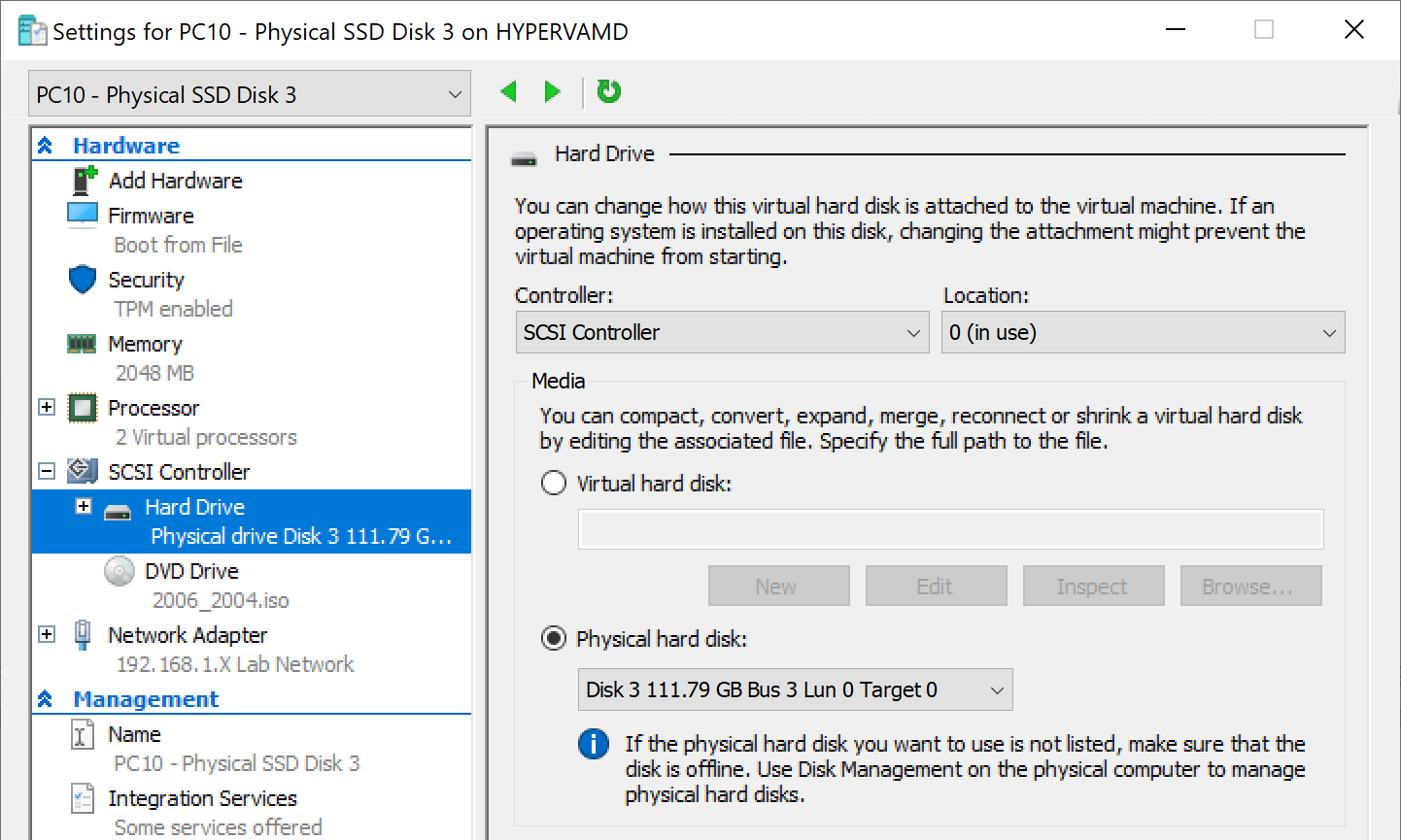Select the Virtual hard disk radio button
Image resolution: width=1401 pixels, height=840 pixels.
(553, 482)
